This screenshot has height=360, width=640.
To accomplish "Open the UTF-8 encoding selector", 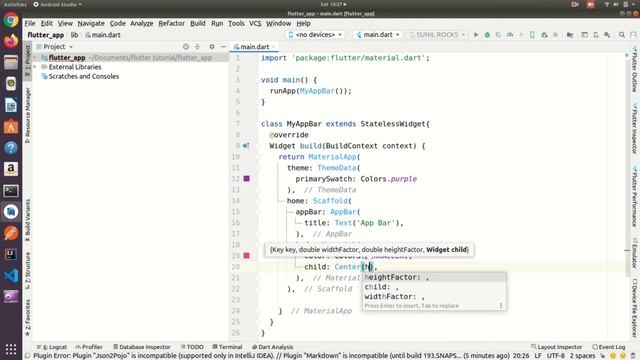I will 556,356.
